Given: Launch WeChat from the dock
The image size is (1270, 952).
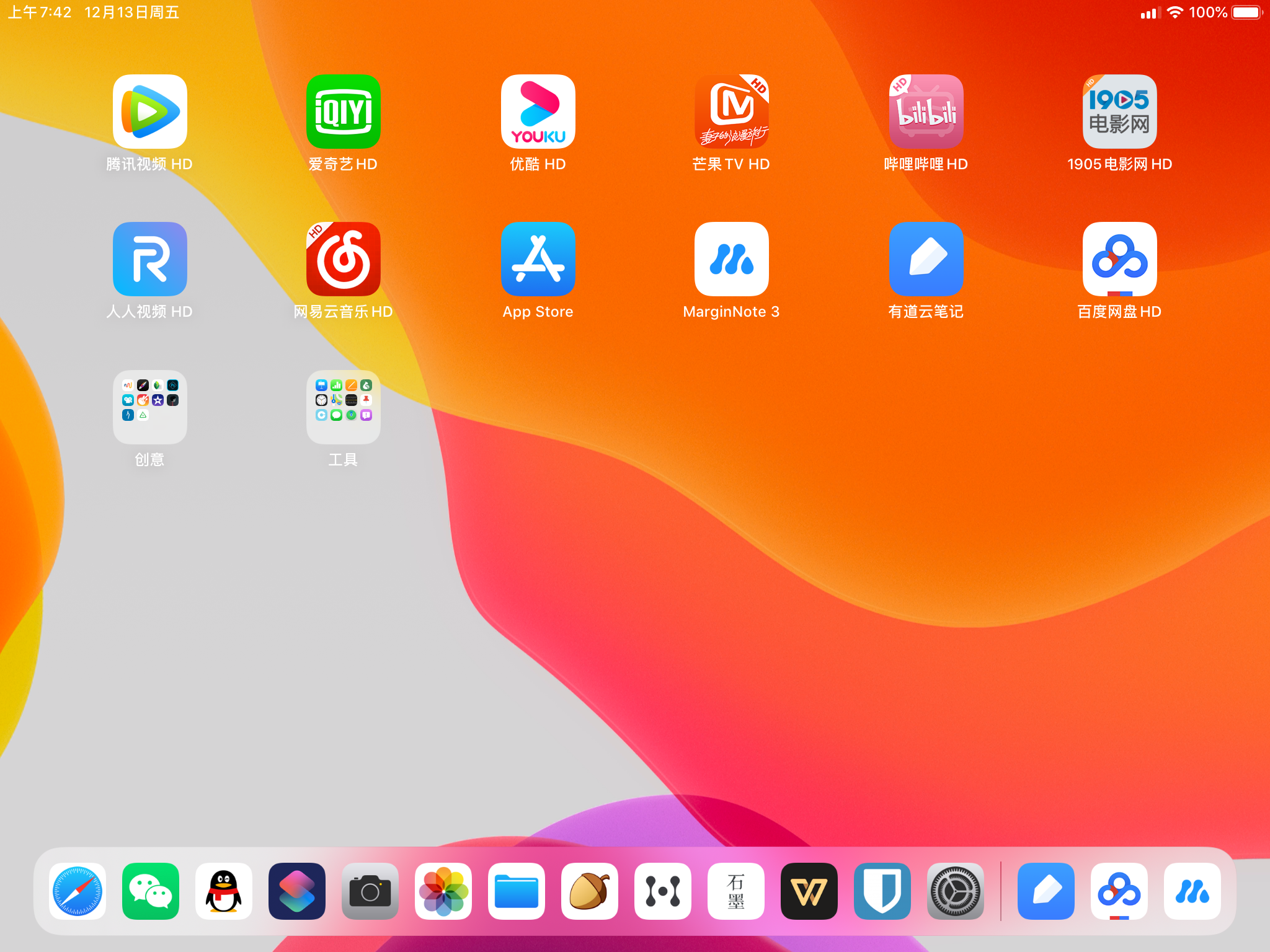Looking at the screenshot, I should pos(151,891).
